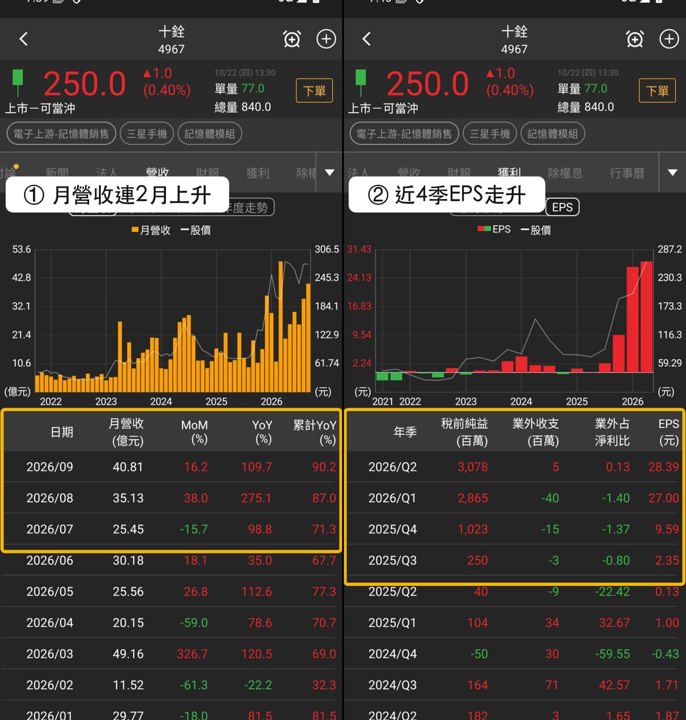Screen dimensions: 686x720
Task: Expand tab list dropdown in left panel
Action: coord(330,173)
